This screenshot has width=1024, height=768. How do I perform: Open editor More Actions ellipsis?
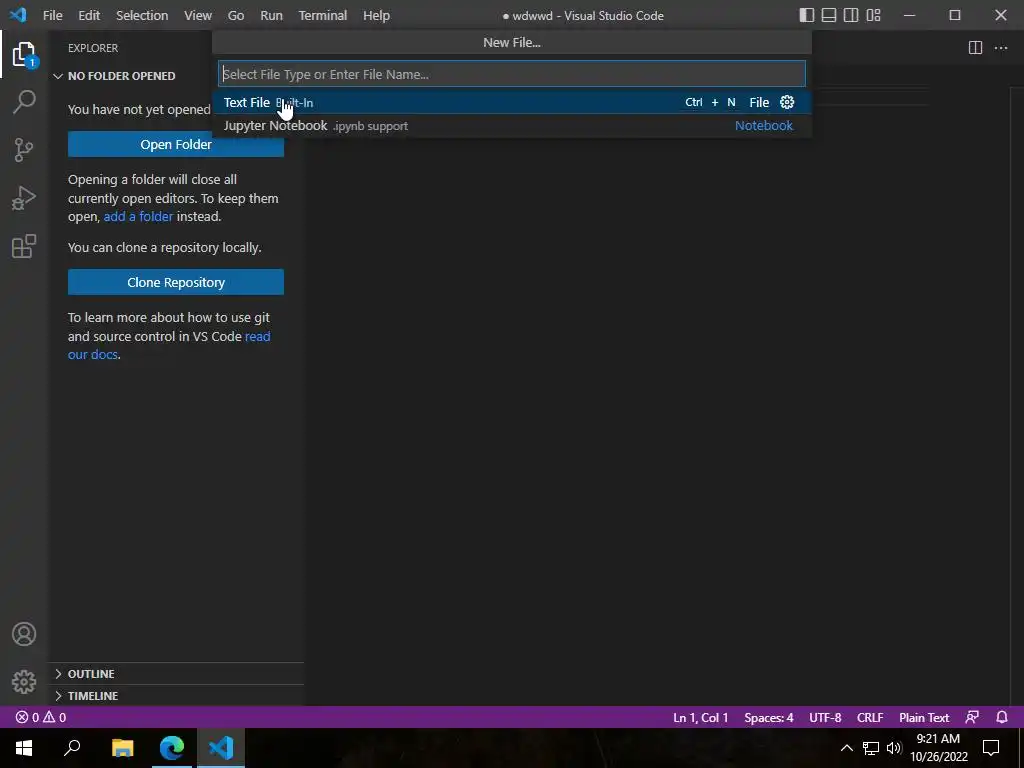[x=1000, y=48]
